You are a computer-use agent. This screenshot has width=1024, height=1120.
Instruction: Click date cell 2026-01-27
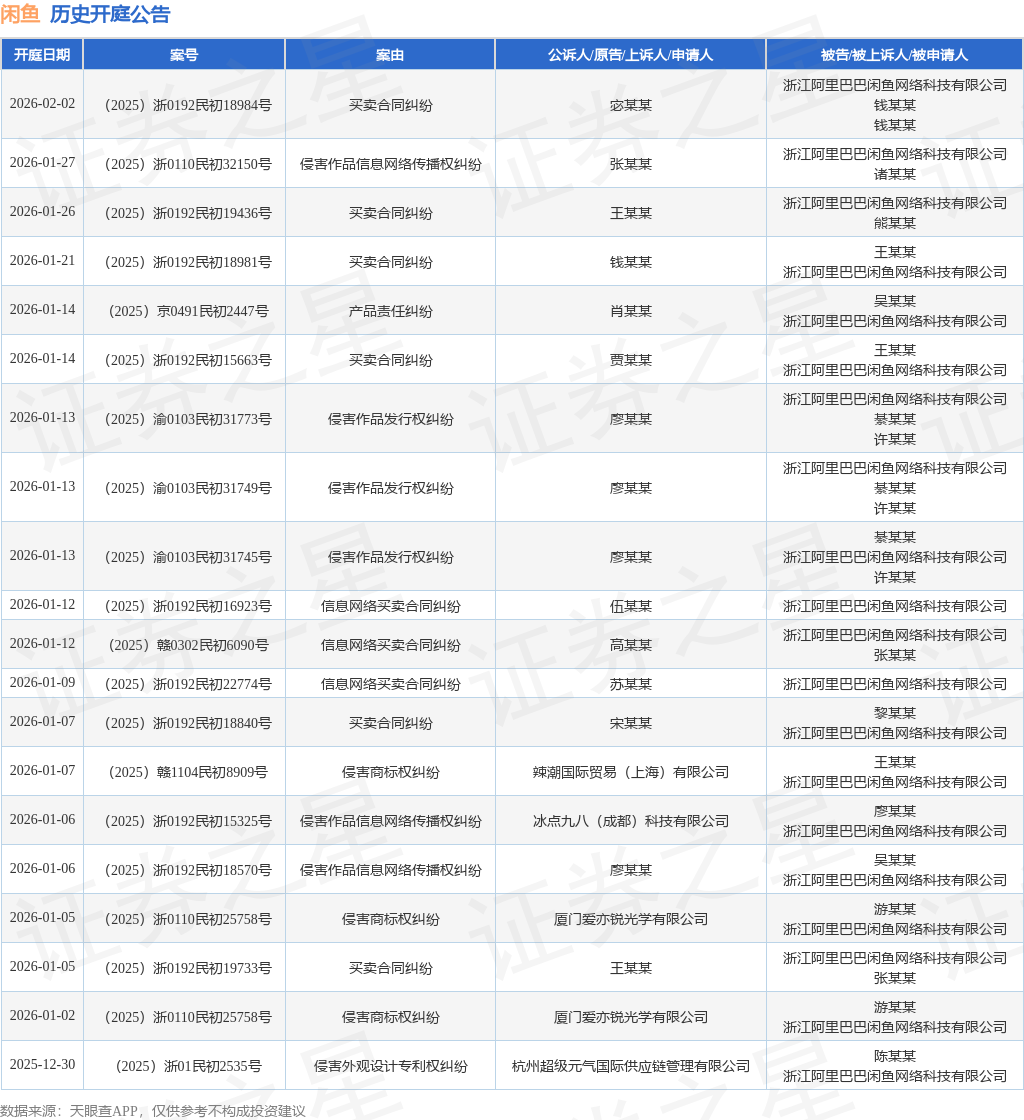pos(42,163)
